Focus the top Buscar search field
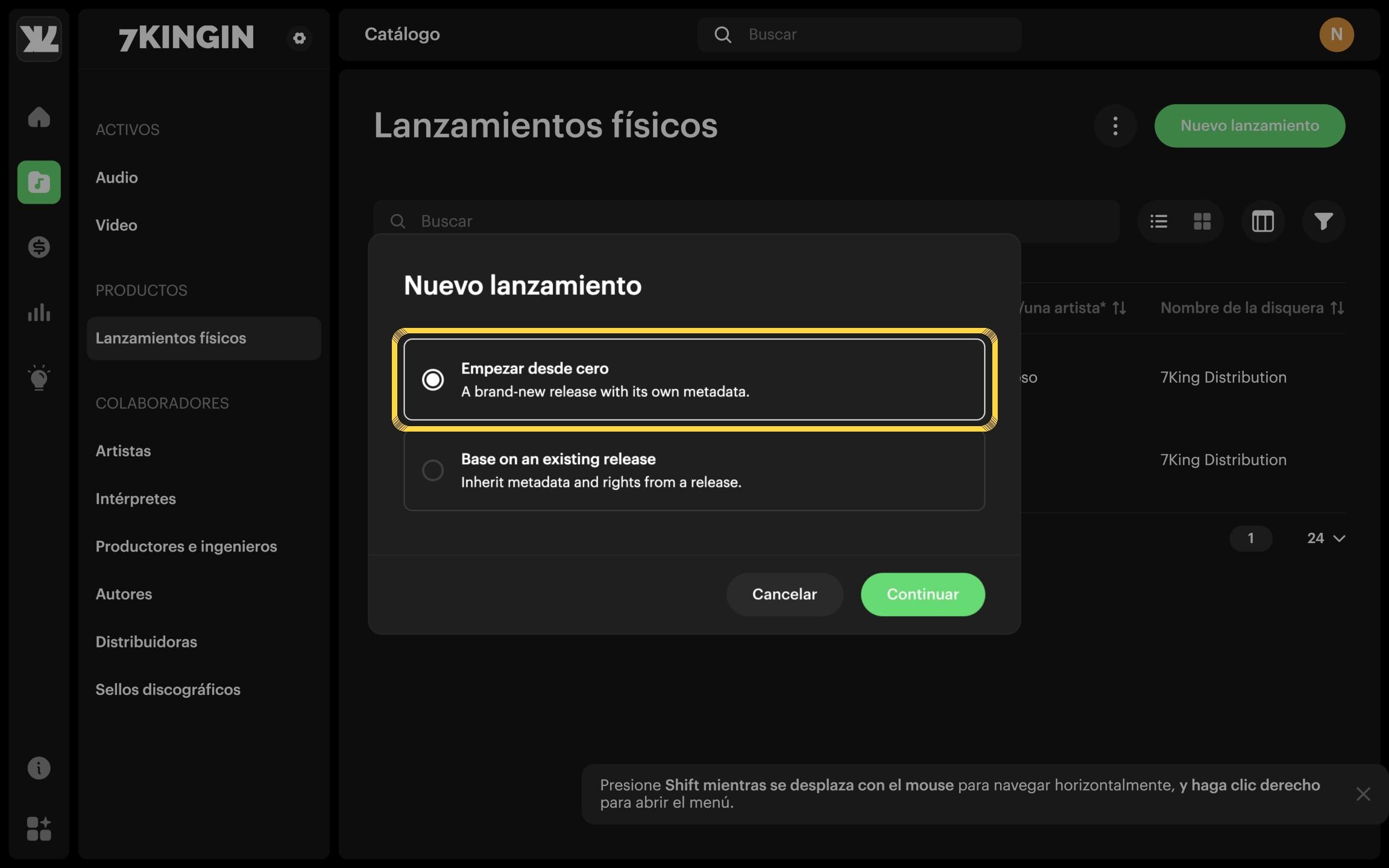The image size is (1389, 868). (859, 34)
